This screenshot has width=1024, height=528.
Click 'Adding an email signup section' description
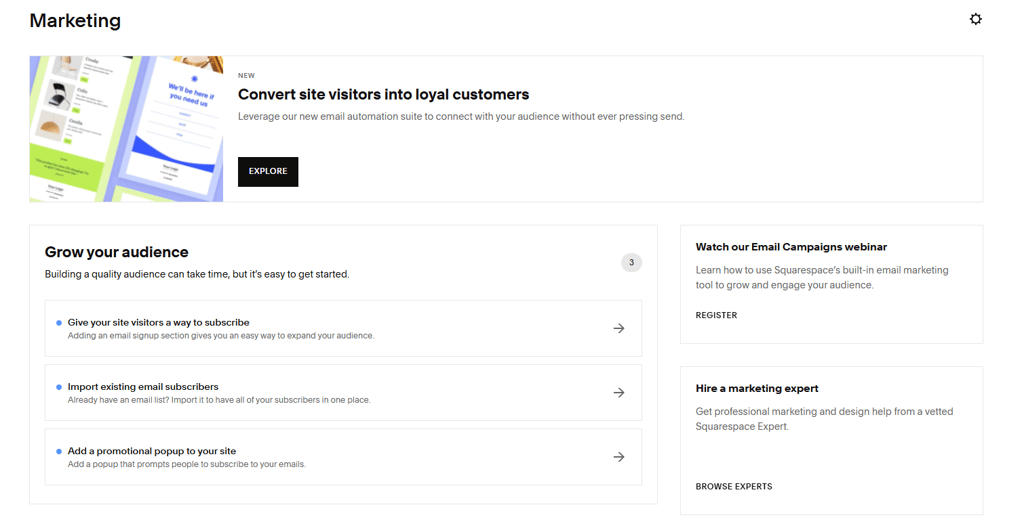click(221, 336)
